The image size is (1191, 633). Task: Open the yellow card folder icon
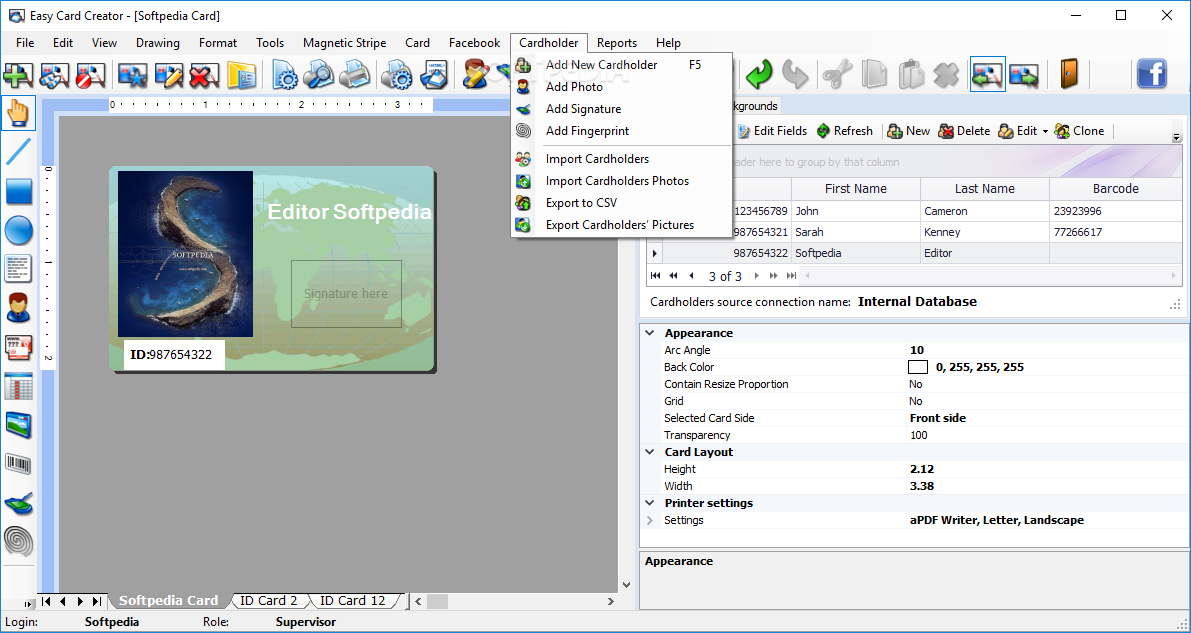(242, 74)
